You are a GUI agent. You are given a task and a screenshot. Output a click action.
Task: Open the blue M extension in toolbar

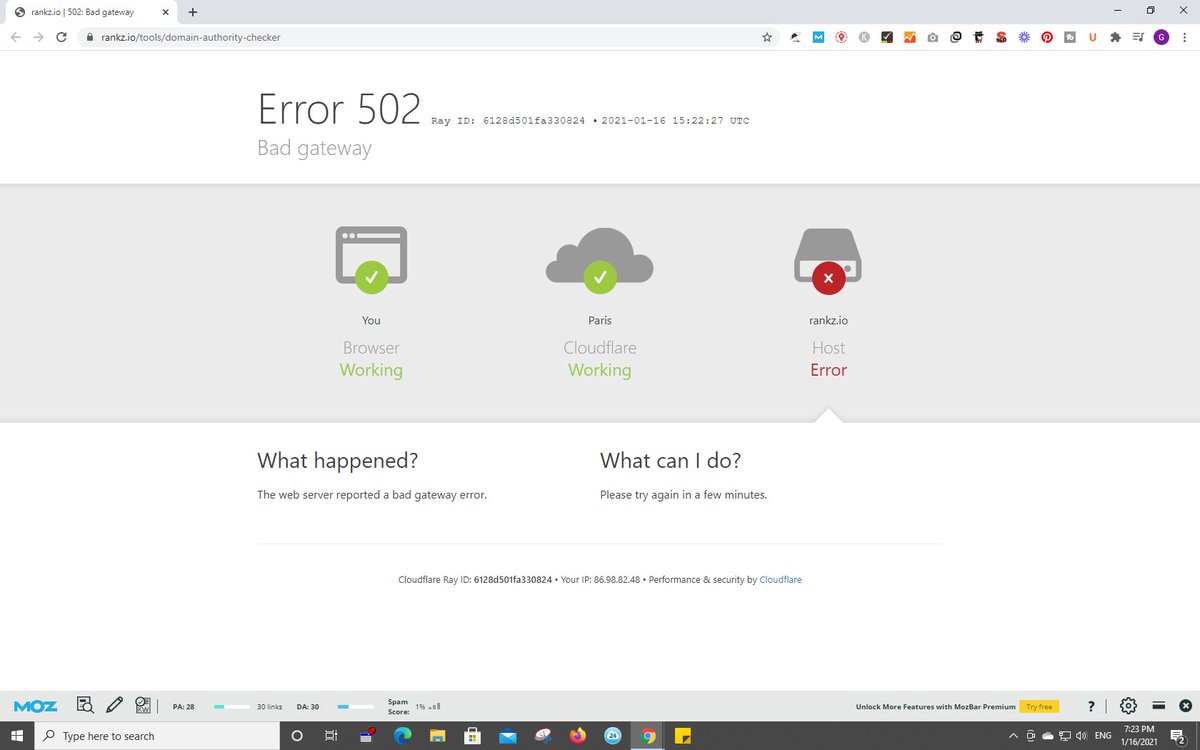point(817,37)
